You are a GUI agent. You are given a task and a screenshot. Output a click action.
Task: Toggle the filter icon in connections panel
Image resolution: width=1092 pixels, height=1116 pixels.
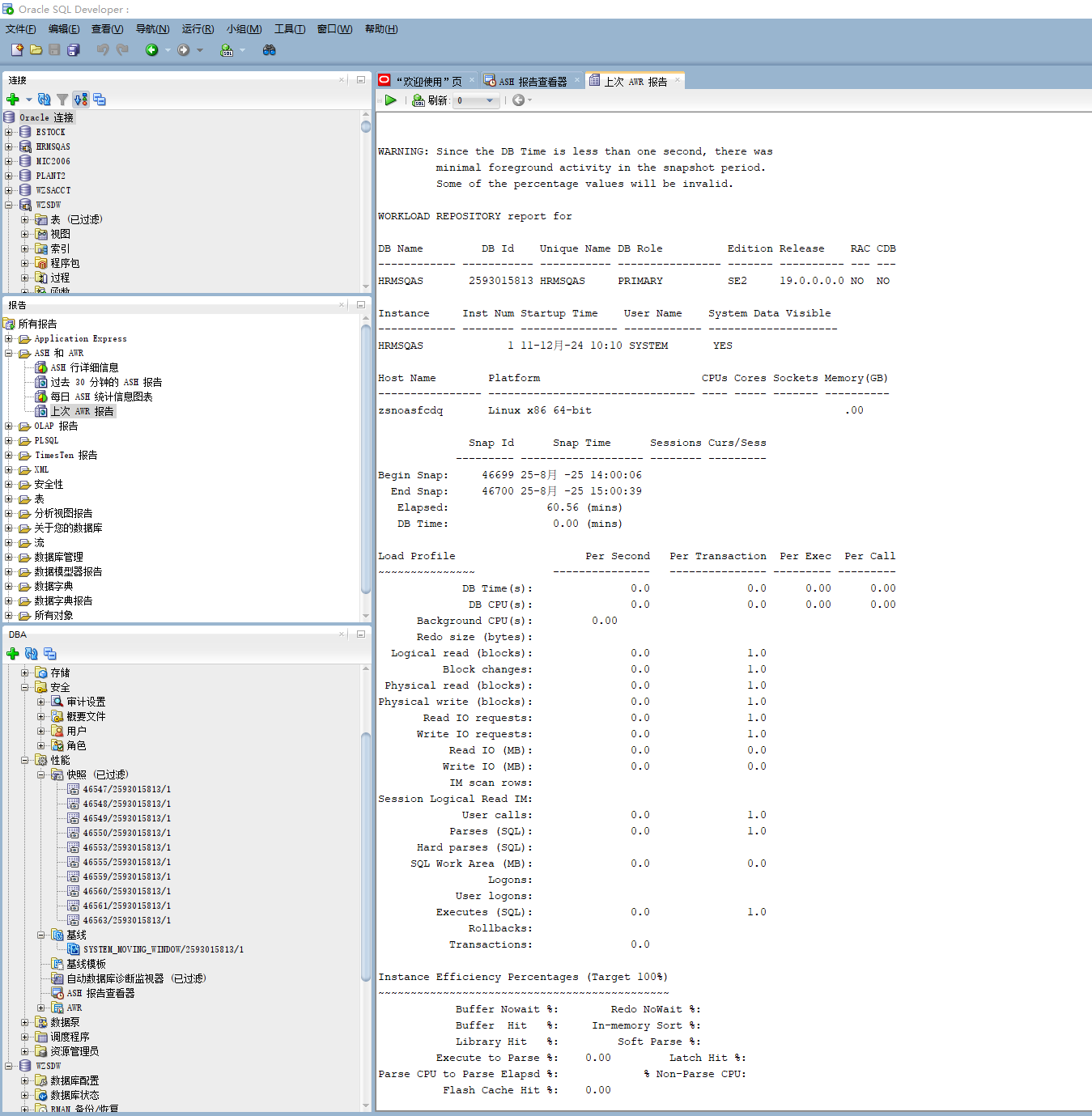point(62,100)
